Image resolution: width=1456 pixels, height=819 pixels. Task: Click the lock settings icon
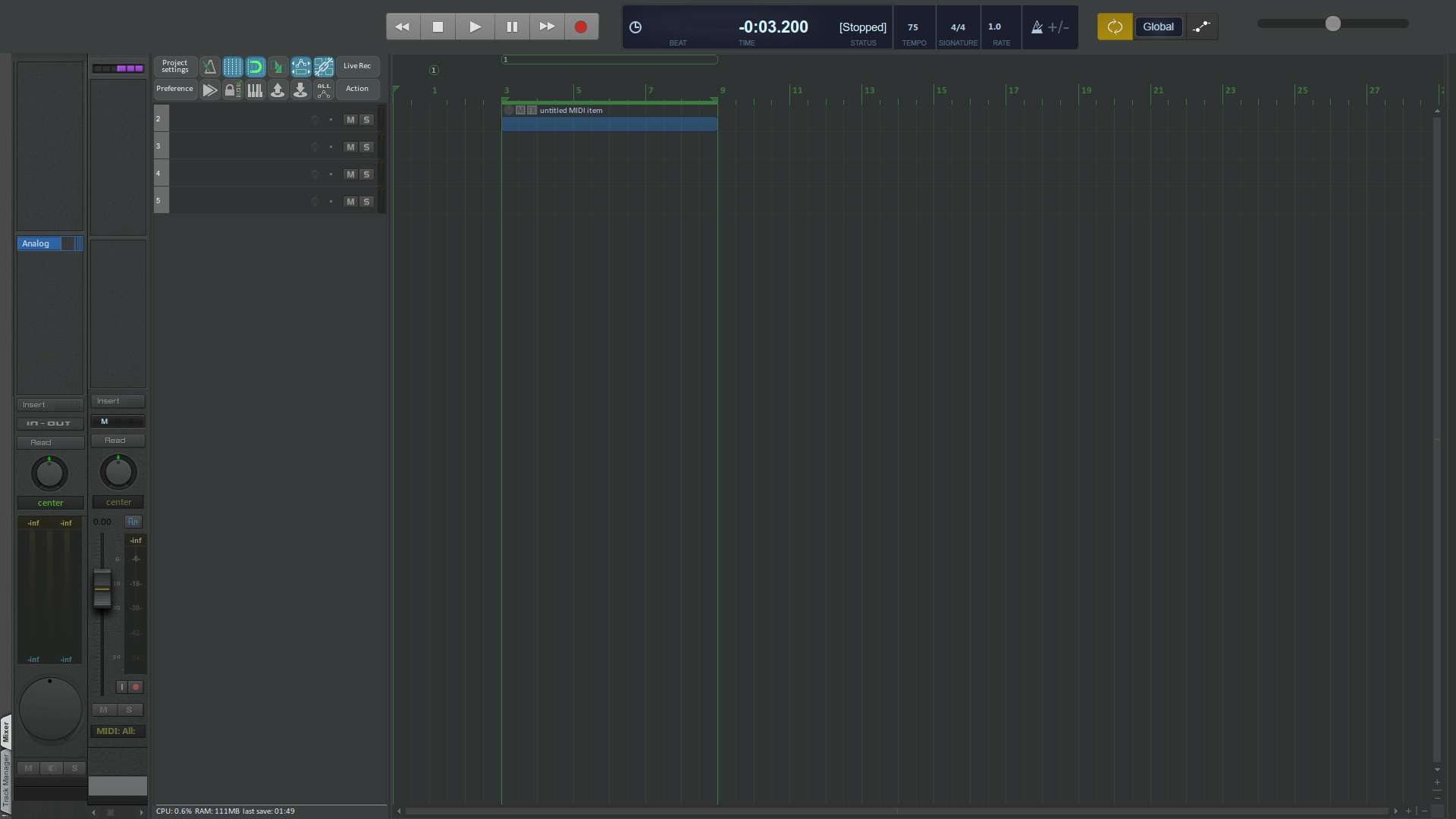tap(231, 90)
